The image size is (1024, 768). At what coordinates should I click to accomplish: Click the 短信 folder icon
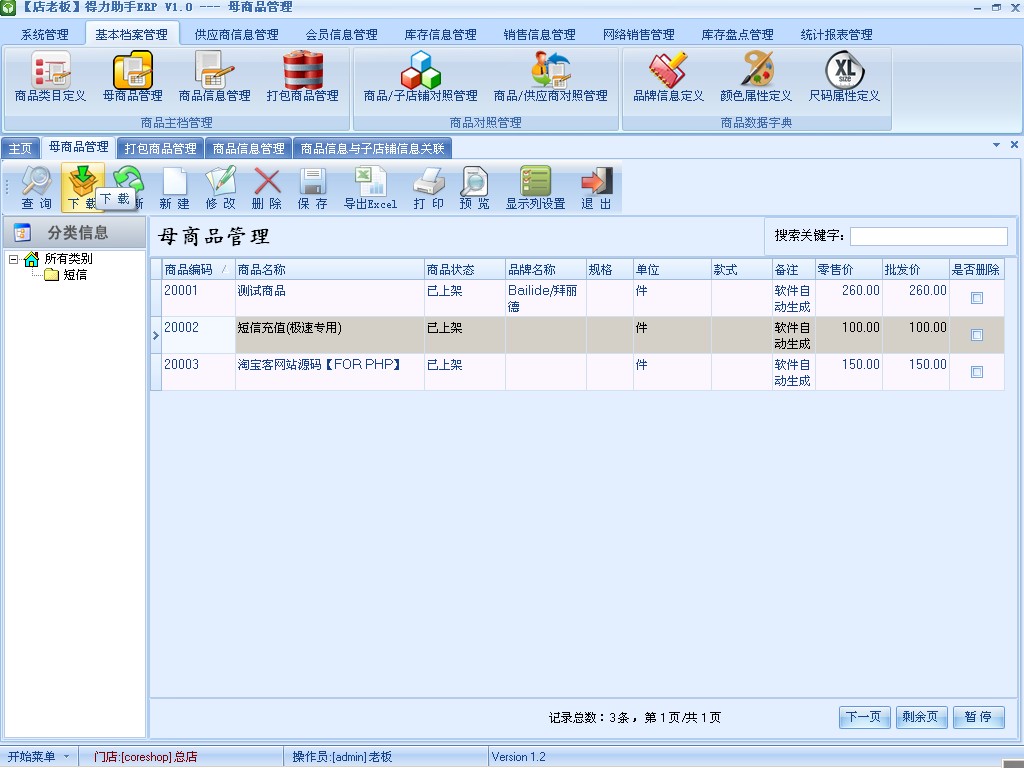(52, 275)
